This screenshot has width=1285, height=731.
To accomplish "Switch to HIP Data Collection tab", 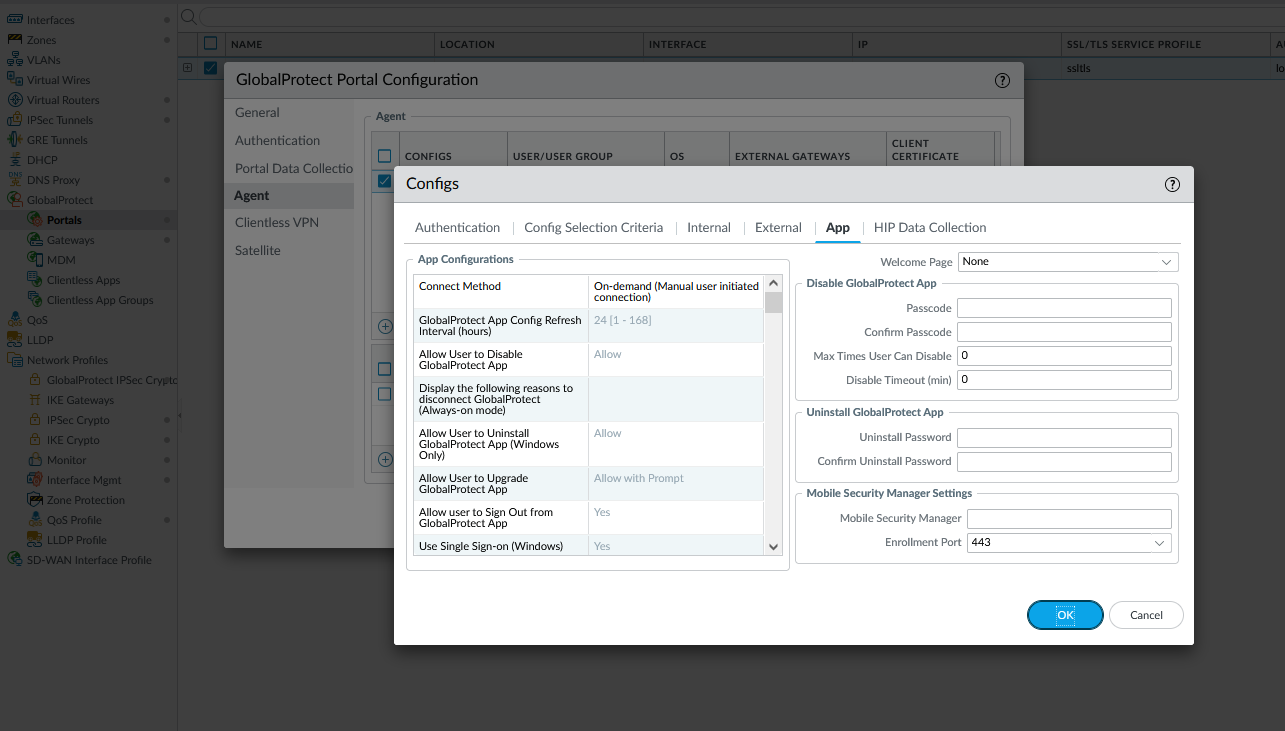I will tap(930, 228).
